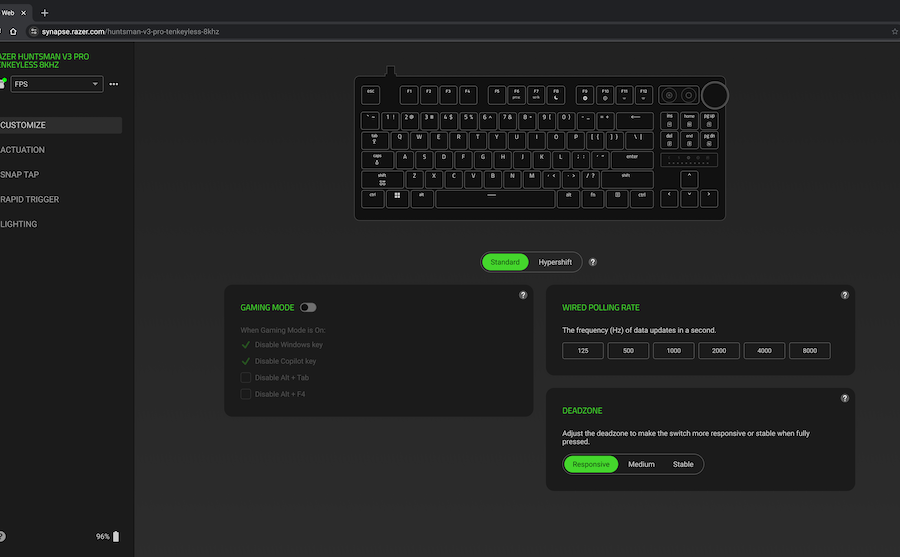Select the W key on the keyboard
Image resolution: width=900 pixels, height=557 pixels.
419,140
